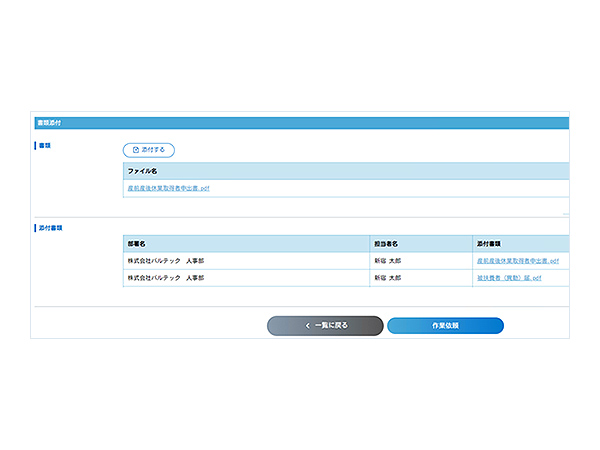Select second row 株式会社パルテック 人事部 cell
The image size is (600, 450).
click(165, 277)
